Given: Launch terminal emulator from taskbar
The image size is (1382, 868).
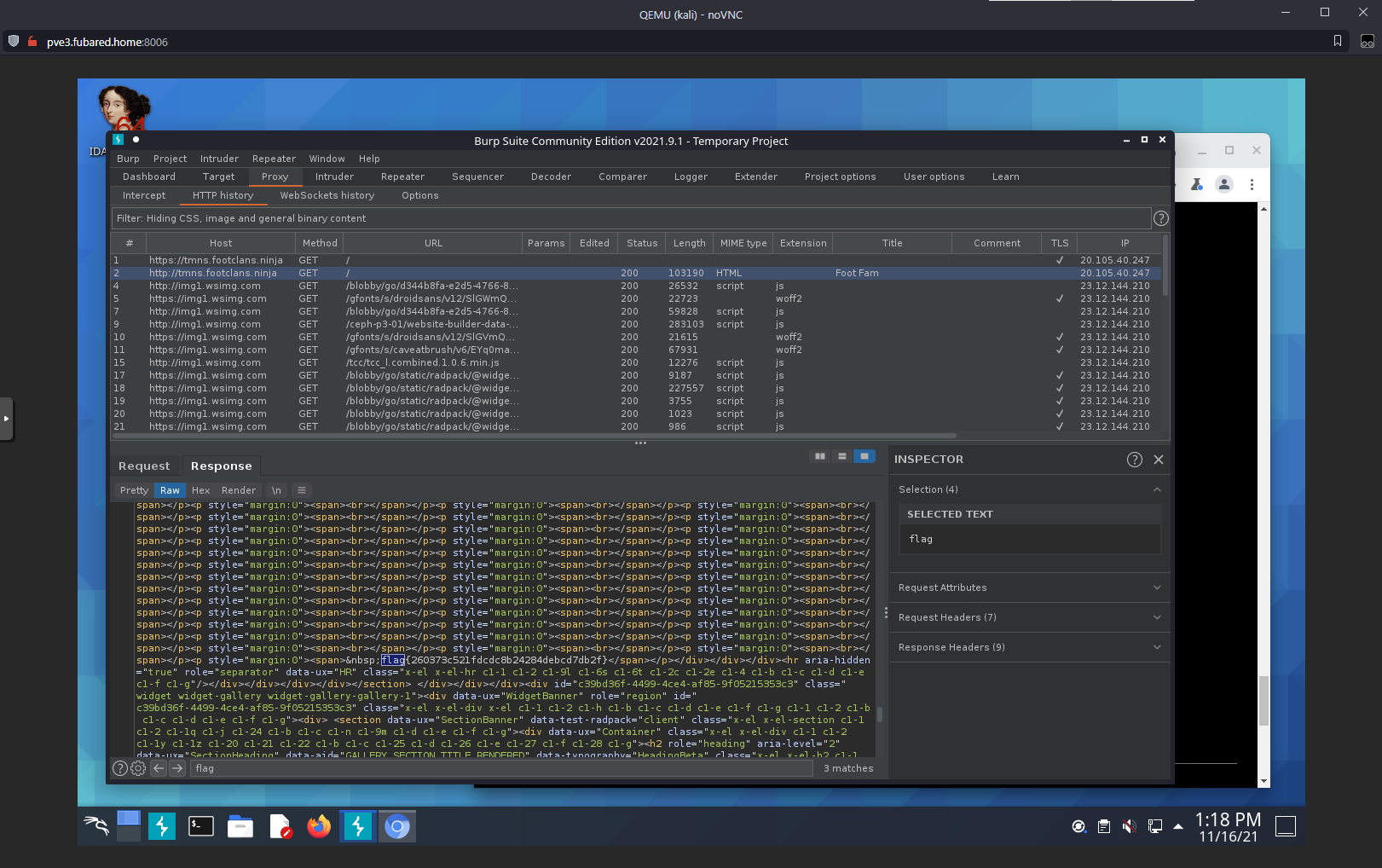Looking at the screenshot, I should click(201, 825).
